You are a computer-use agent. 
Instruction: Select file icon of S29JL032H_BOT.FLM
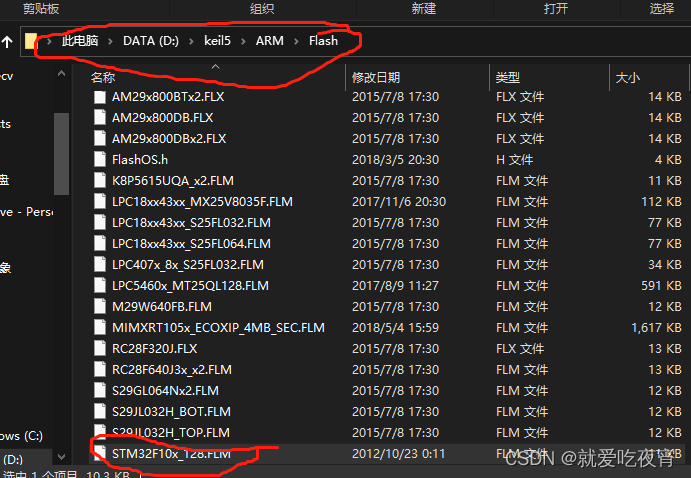tap(100, 411)
